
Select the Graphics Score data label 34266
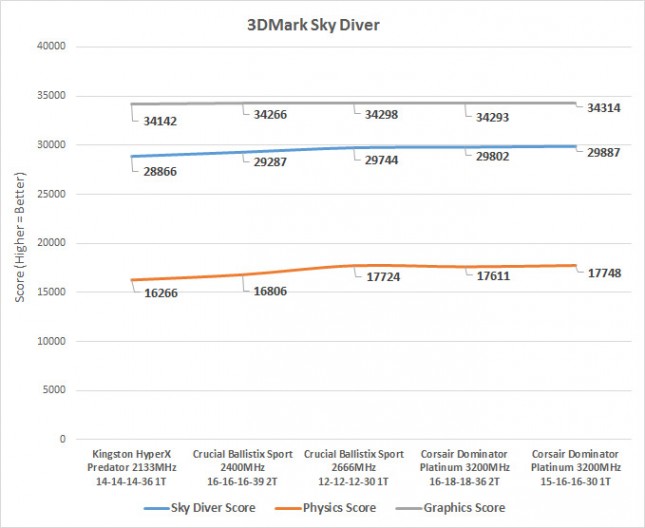pyautogui.click(x=270, y=114)
